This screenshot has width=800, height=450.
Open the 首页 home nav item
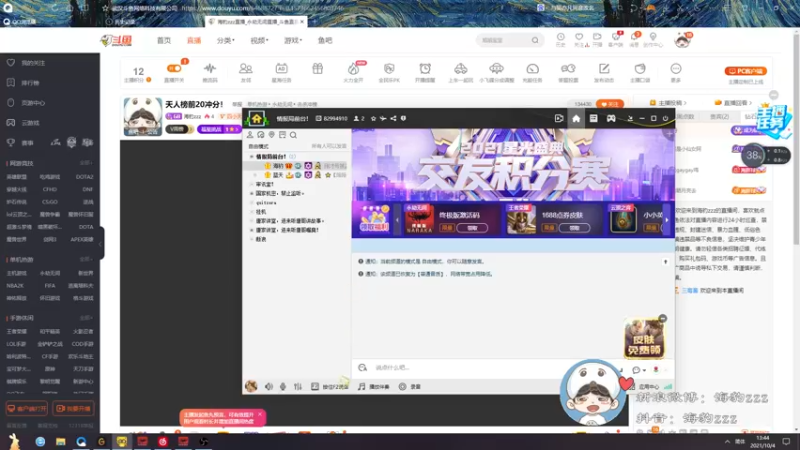(164, 40)
